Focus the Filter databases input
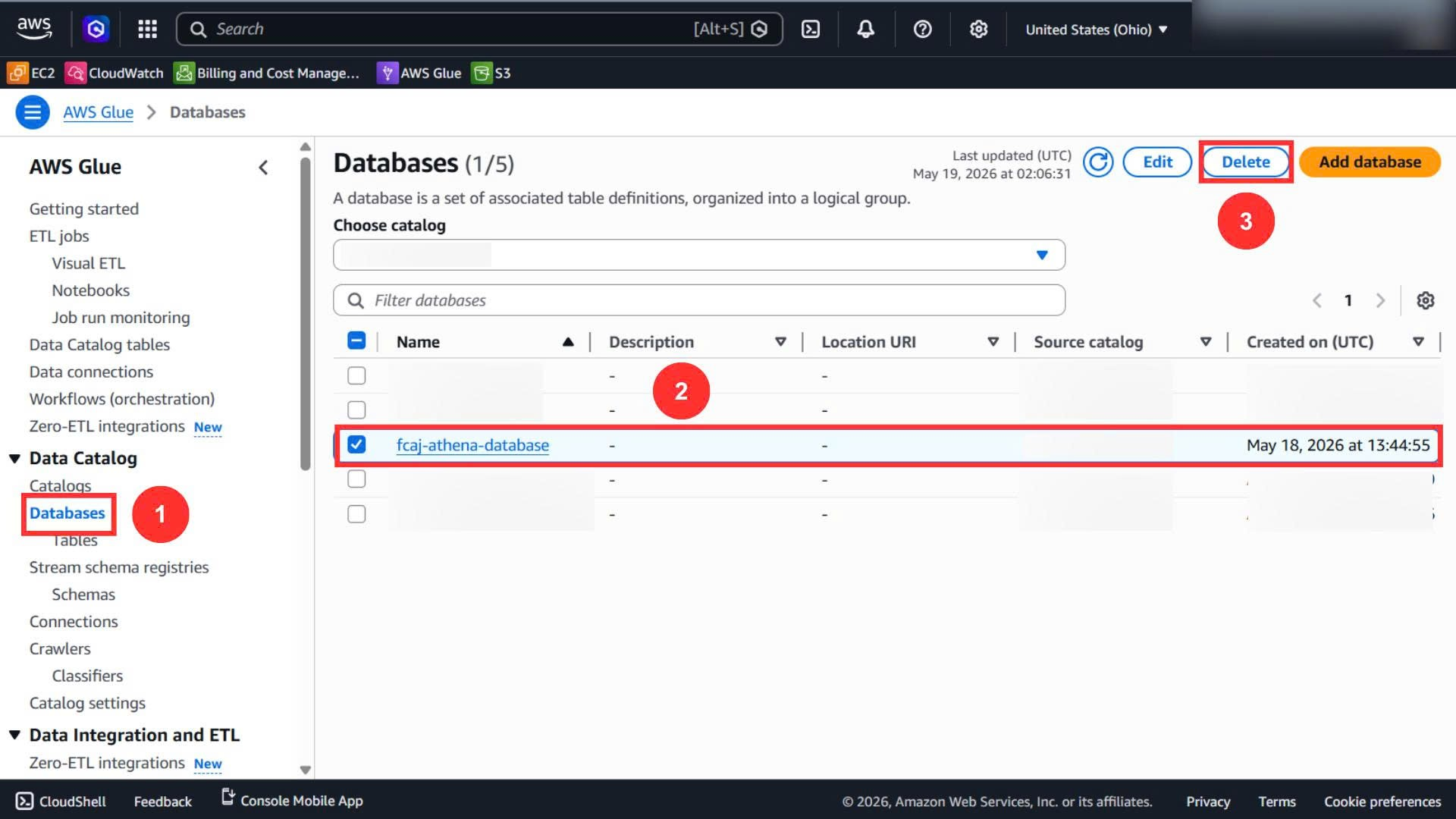This screenshot has height=819, width=1456. coord(698,300)
